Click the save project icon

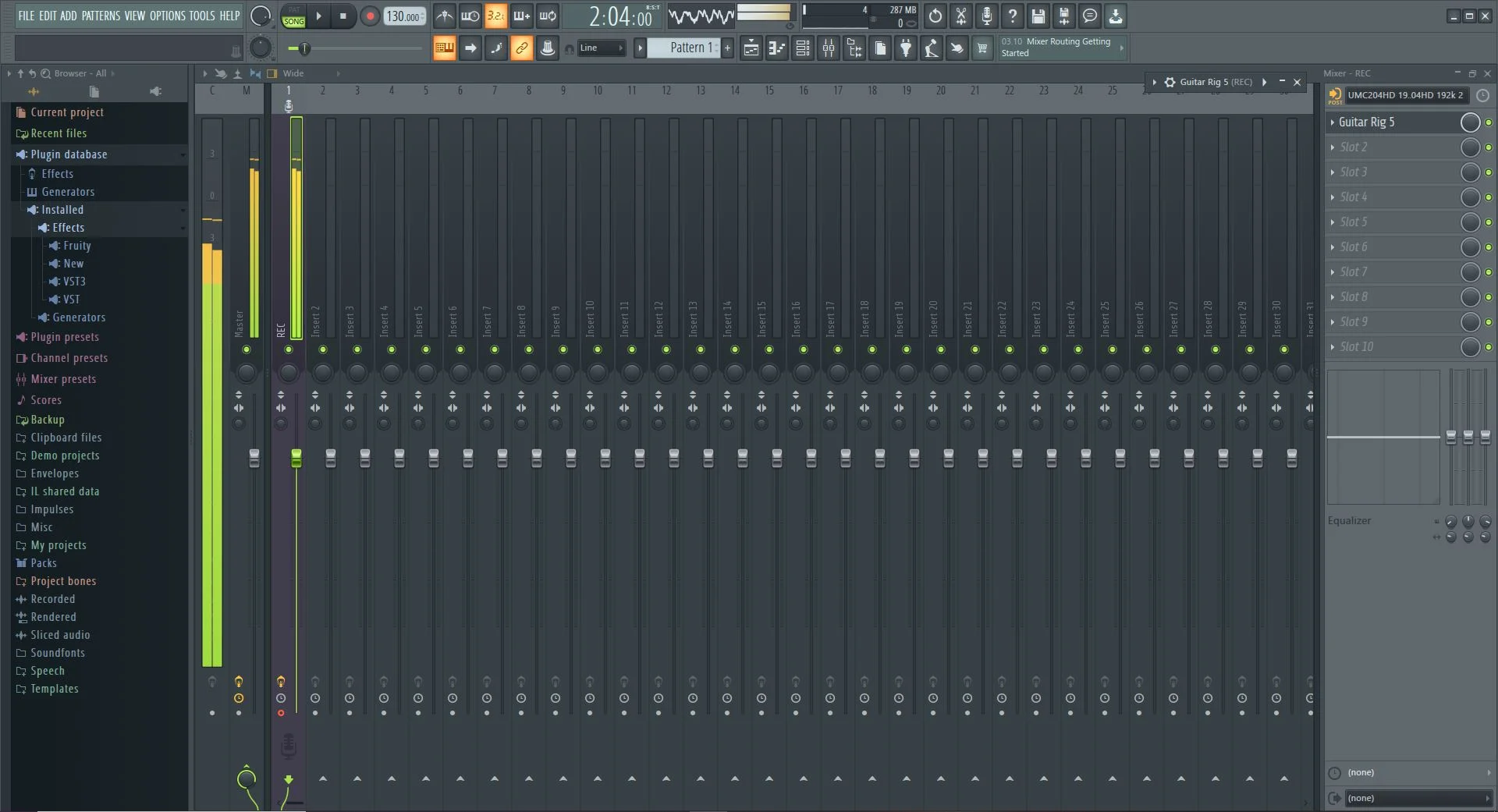pos(1038,16)
